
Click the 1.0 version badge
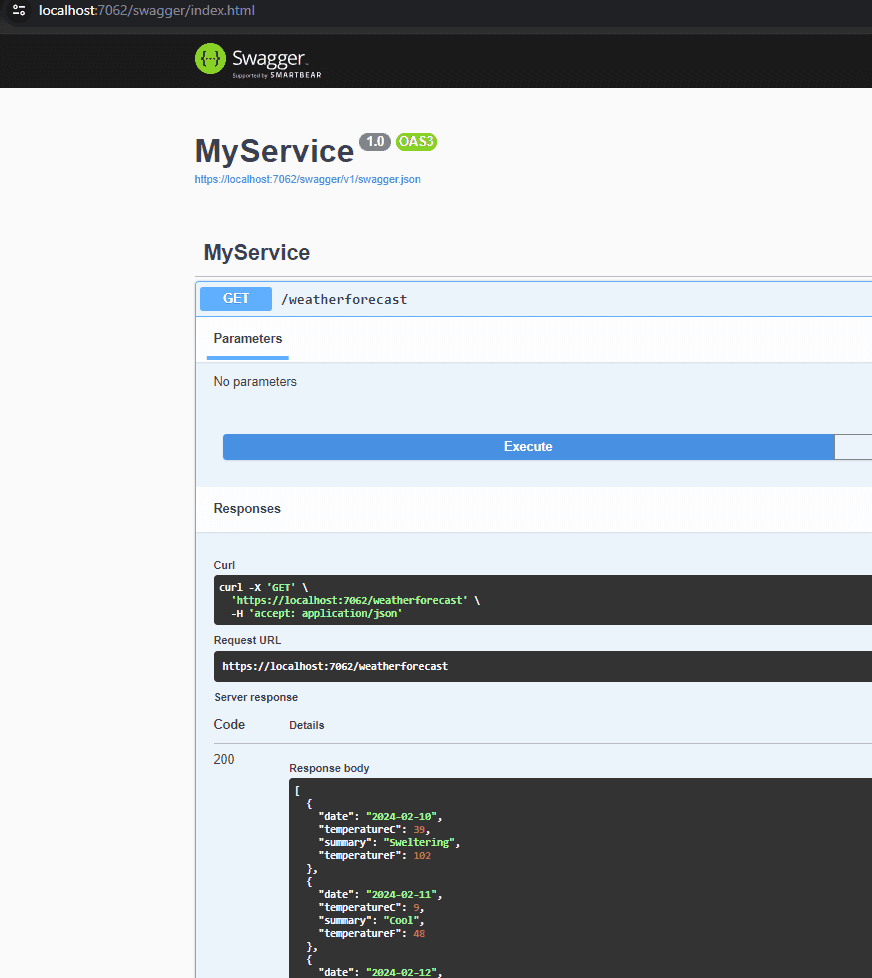click(375, 142)
